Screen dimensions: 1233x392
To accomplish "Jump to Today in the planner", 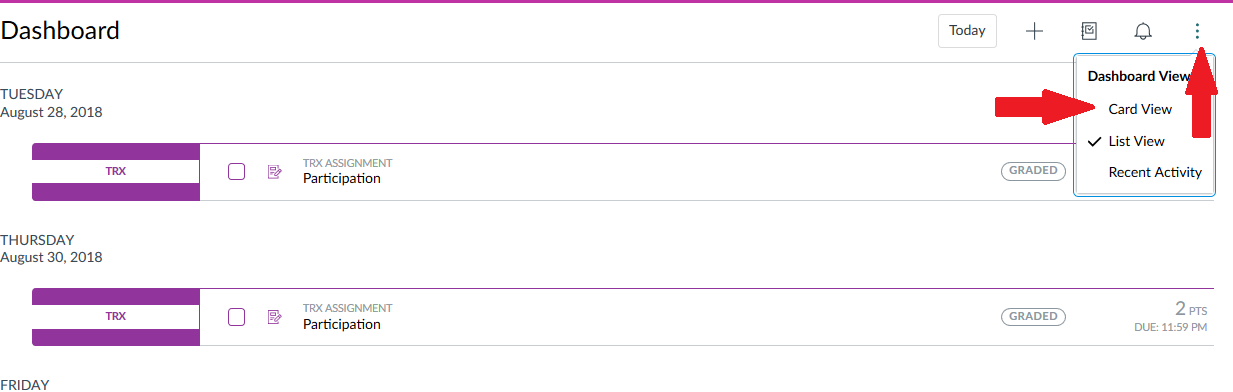I will coord(967,30).
